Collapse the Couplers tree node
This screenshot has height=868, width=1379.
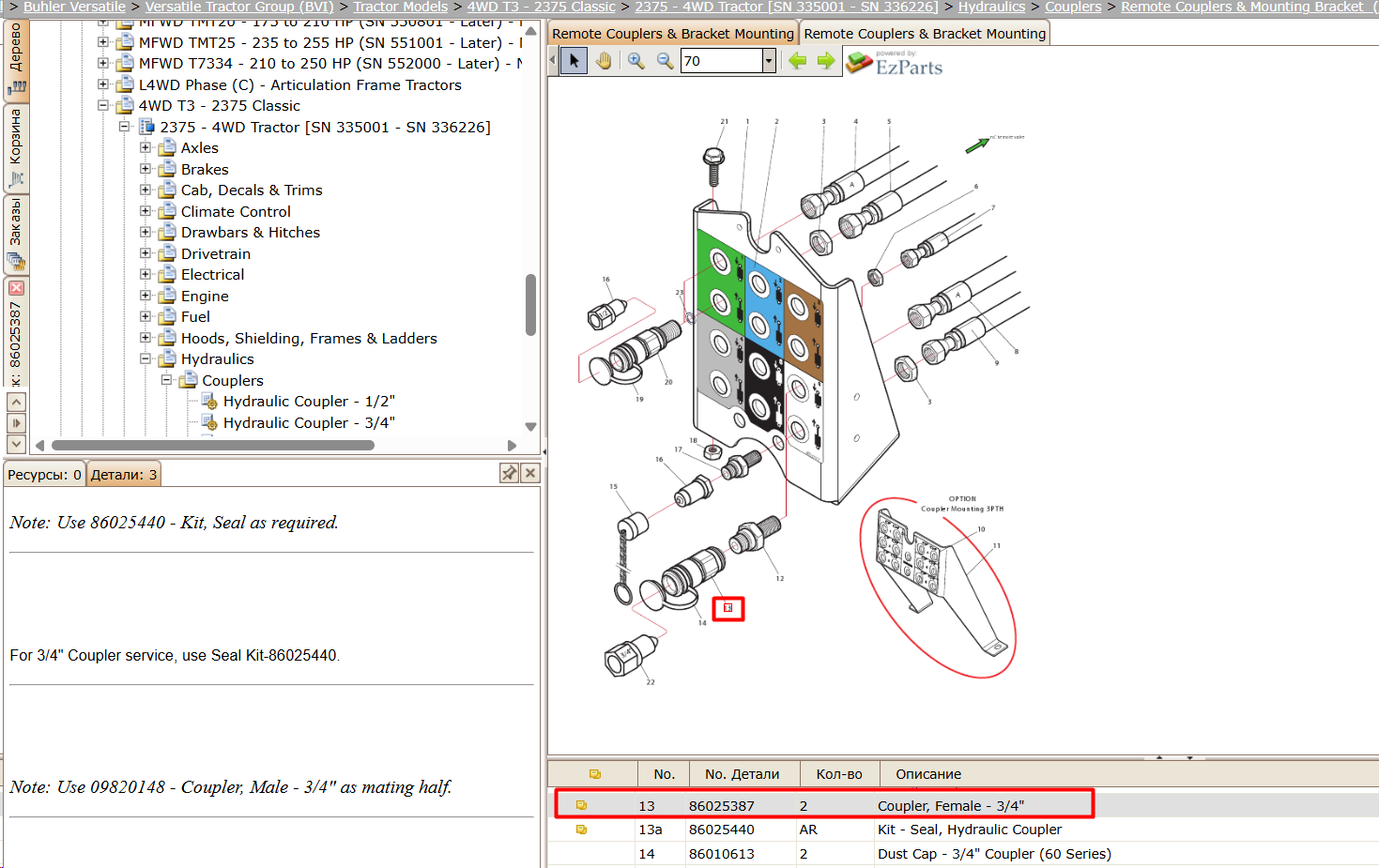coord(166,380)
